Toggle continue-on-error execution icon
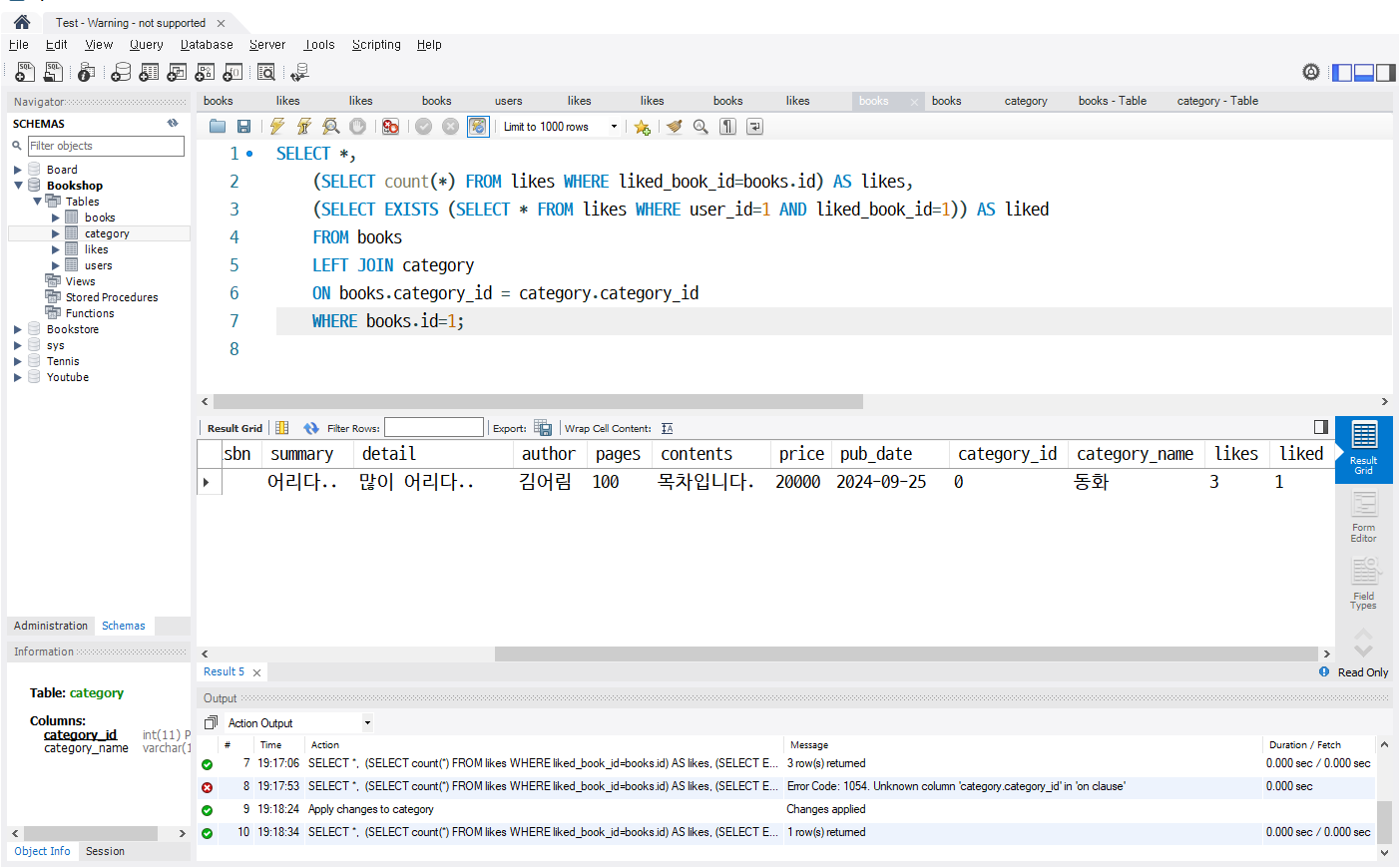 [x=390, y=127]
